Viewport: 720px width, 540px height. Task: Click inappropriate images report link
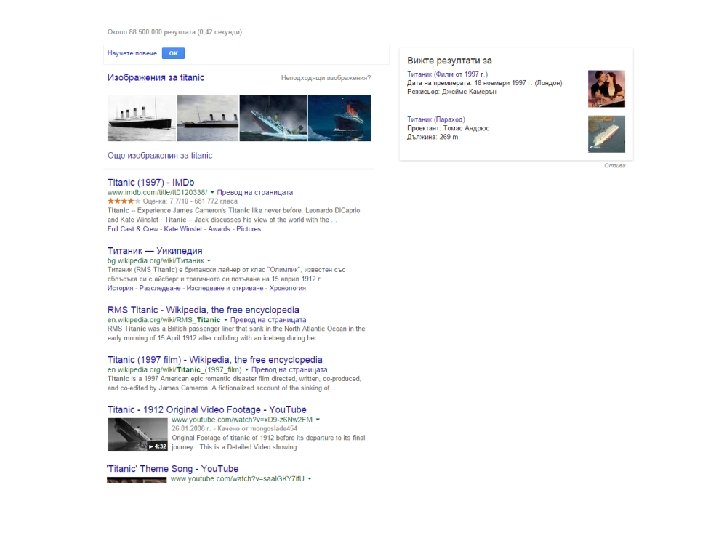(326, 78)
